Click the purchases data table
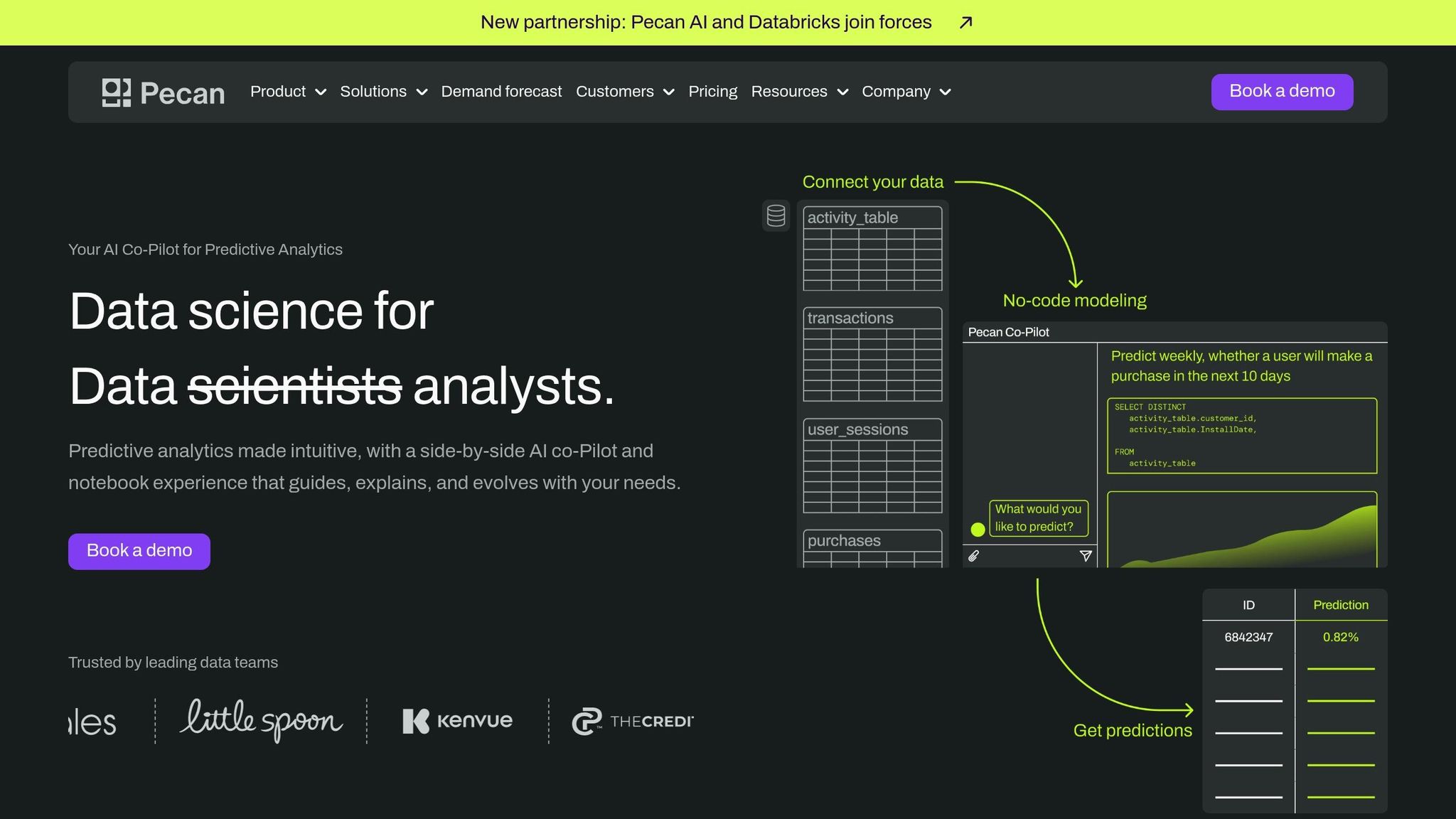Screen dimensions: 1456x819 (872, 548)
